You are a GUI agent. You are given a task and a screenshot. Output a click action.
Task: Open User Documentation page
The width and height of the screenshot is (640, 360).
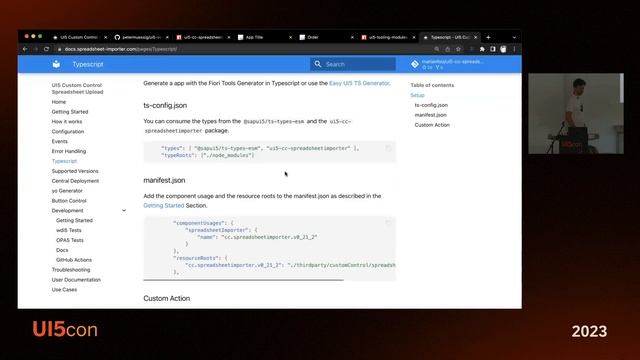pyautogui.click(x=76, y=280)
